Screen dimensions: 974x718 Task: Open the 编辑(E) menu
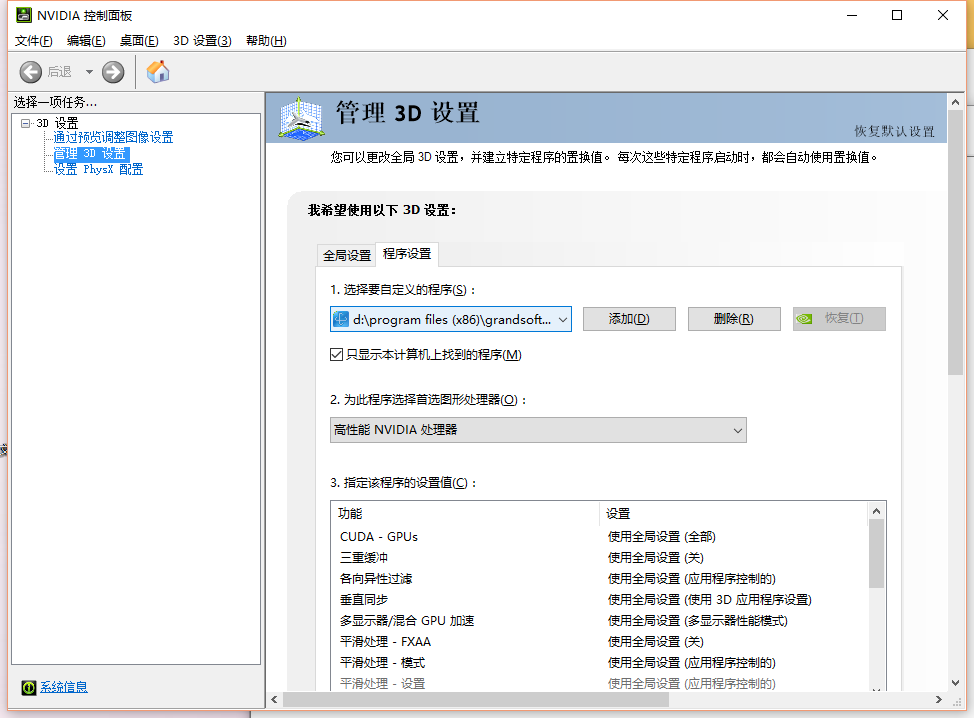pos(86,41)
